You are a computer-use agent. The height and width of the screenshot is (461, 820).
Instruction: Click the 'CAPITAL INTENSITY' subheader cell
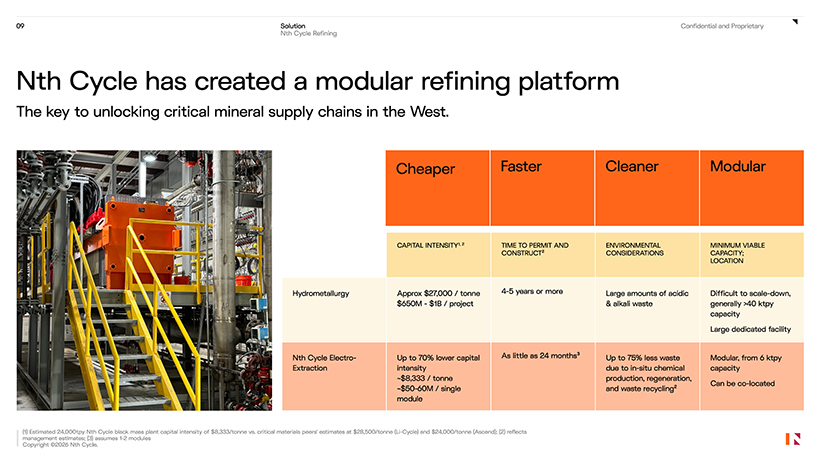(438, 255)
